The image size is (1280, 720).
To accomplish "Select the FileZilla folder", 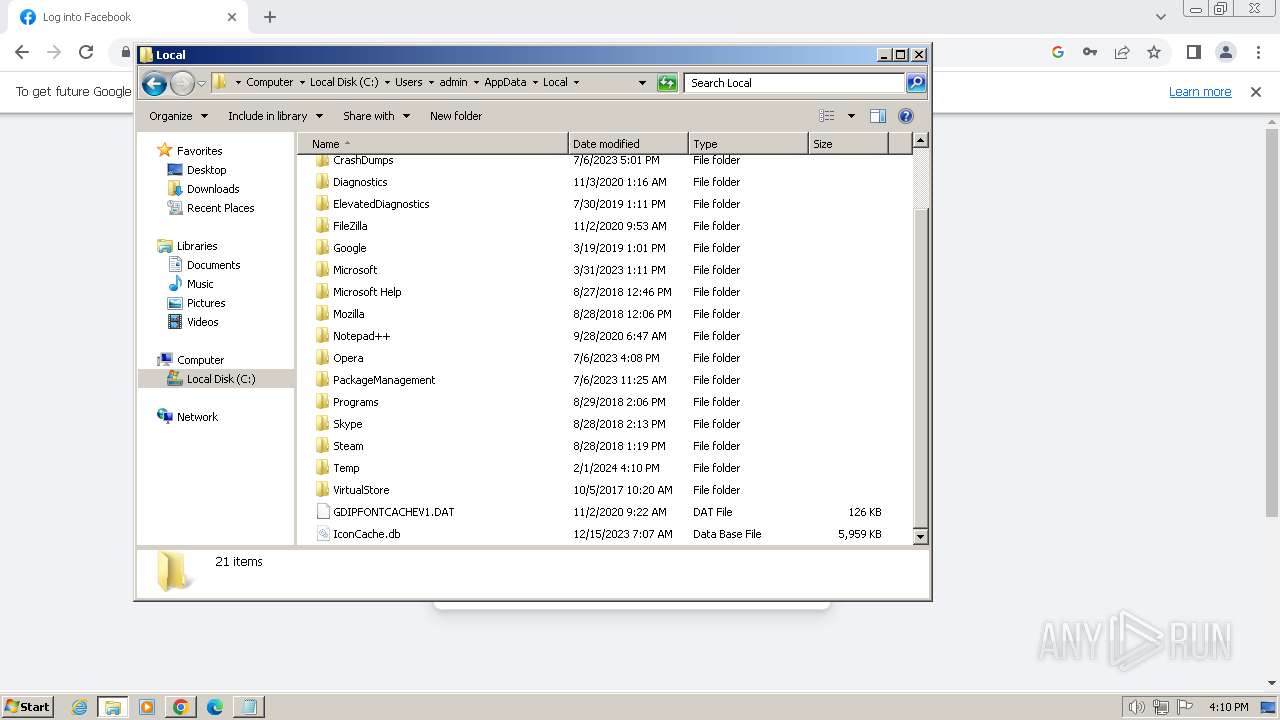I will (350, 226).
